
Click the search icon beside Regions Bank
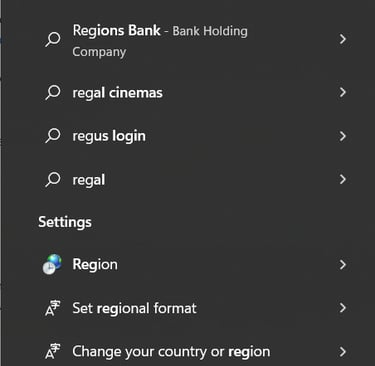[x=53, y=39]
